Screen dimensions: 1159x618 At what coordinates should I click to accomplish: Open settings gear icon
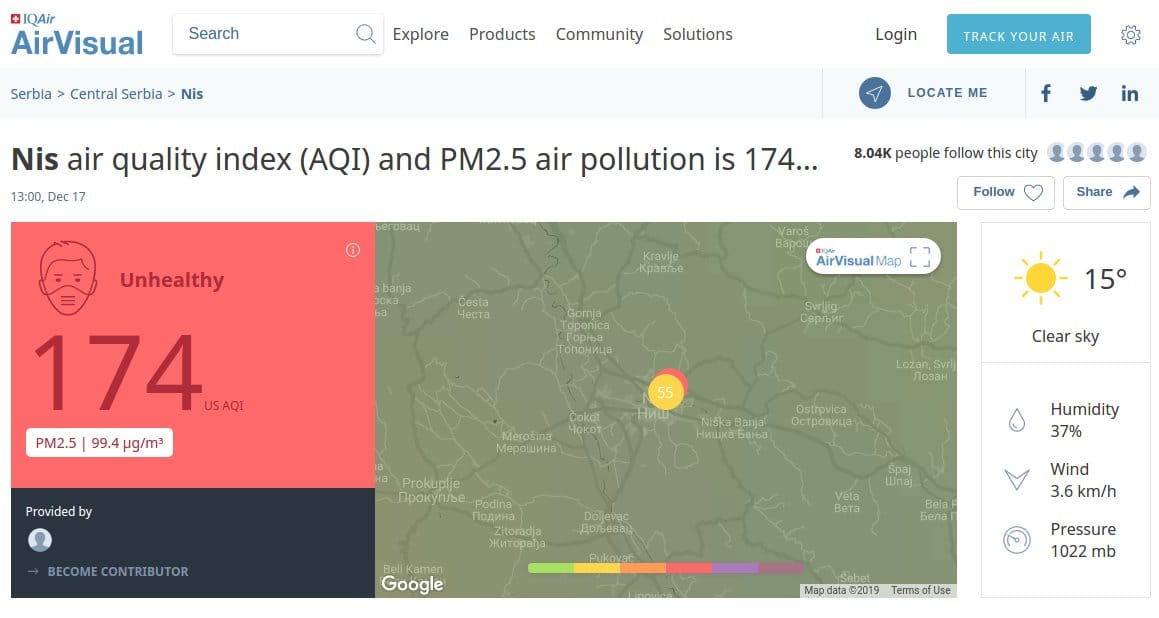1131,35
